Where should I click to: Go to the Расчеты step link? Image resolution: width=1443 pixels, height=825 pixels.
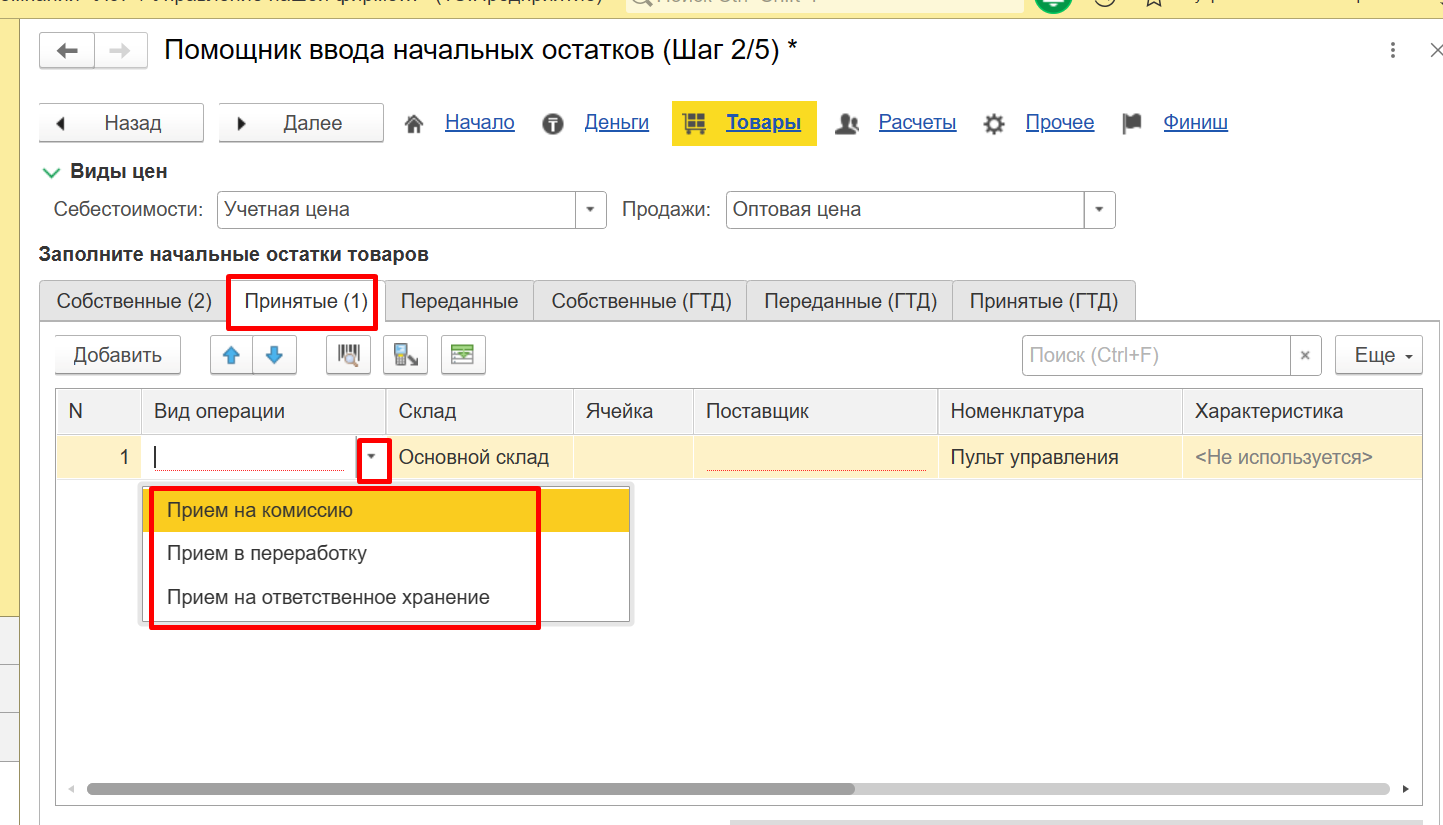click(x=917, y=123)
